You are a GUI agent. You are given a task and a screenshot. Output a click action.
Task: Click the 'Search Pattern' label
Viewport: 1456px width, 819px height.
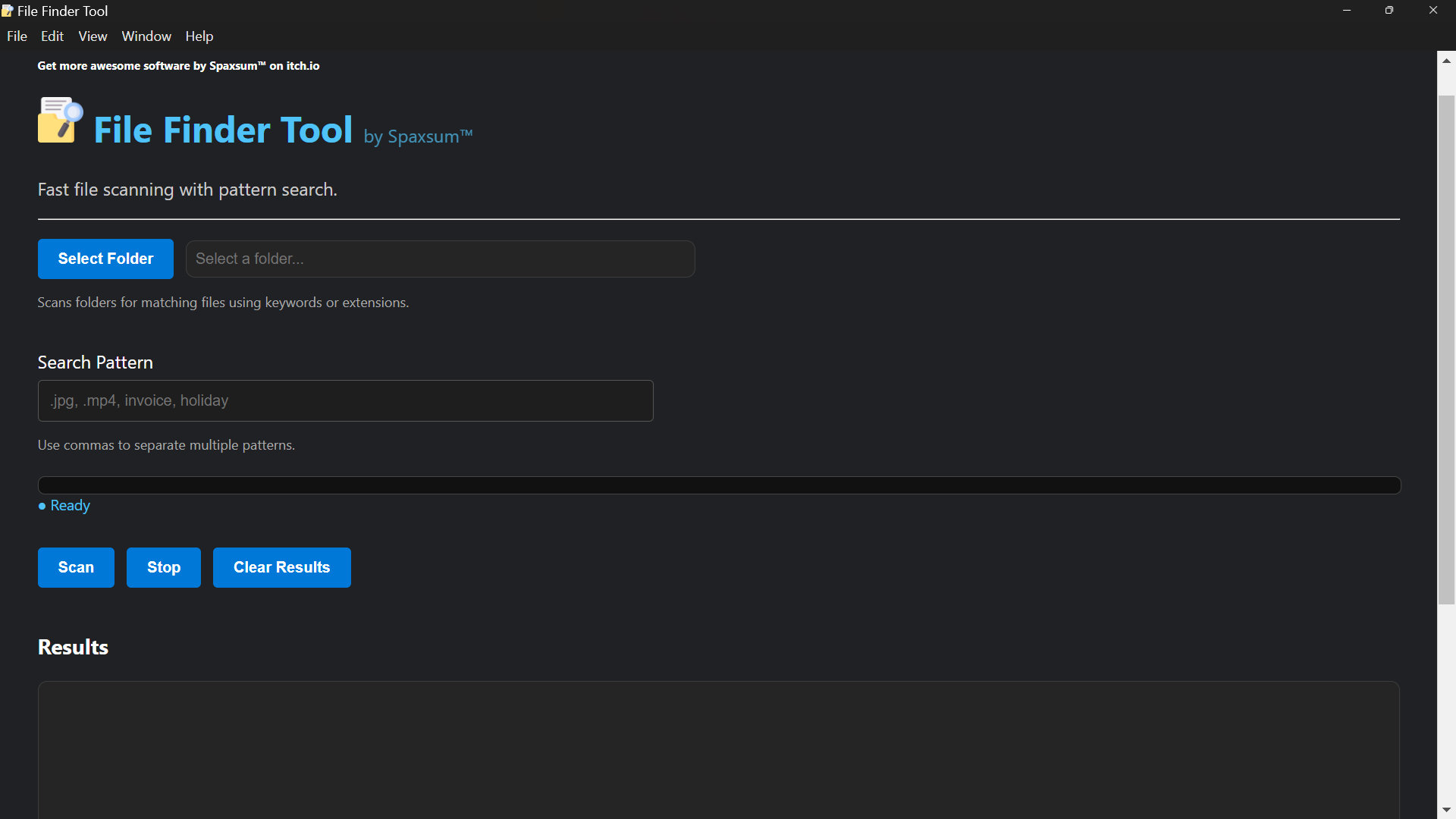pos(96,362)
